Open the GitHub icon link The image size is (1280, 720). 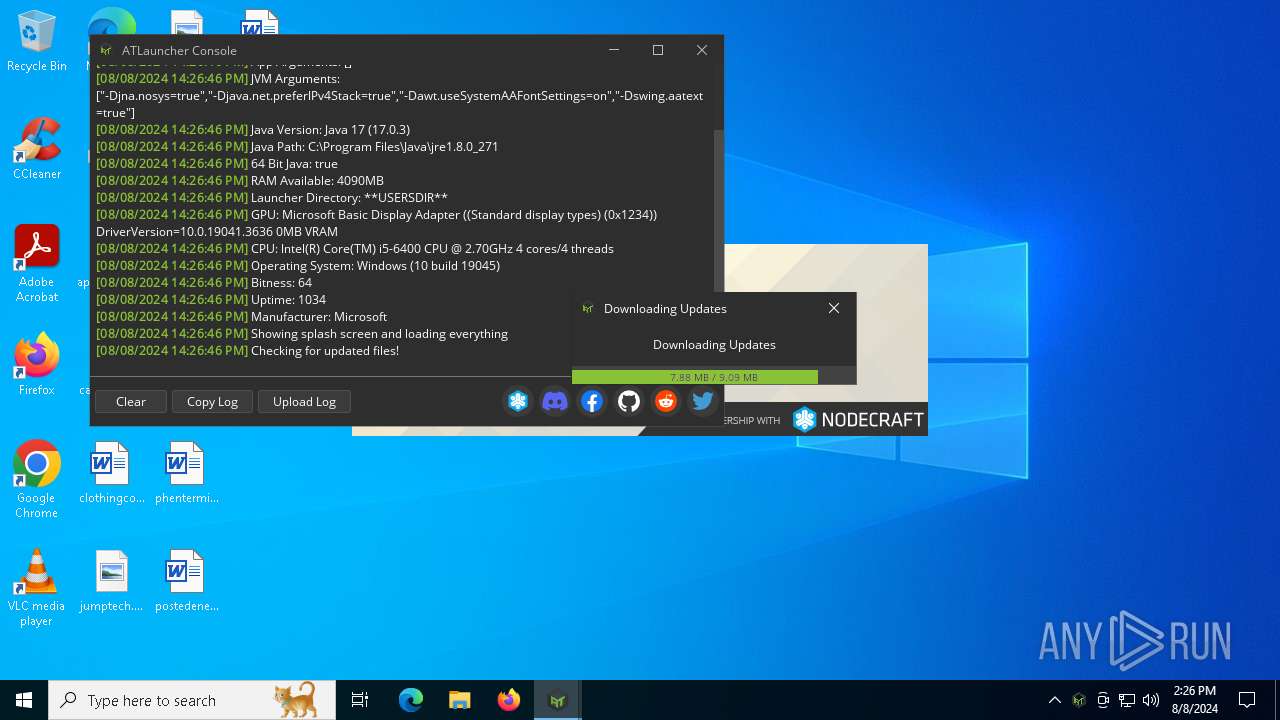click(629, 401)
